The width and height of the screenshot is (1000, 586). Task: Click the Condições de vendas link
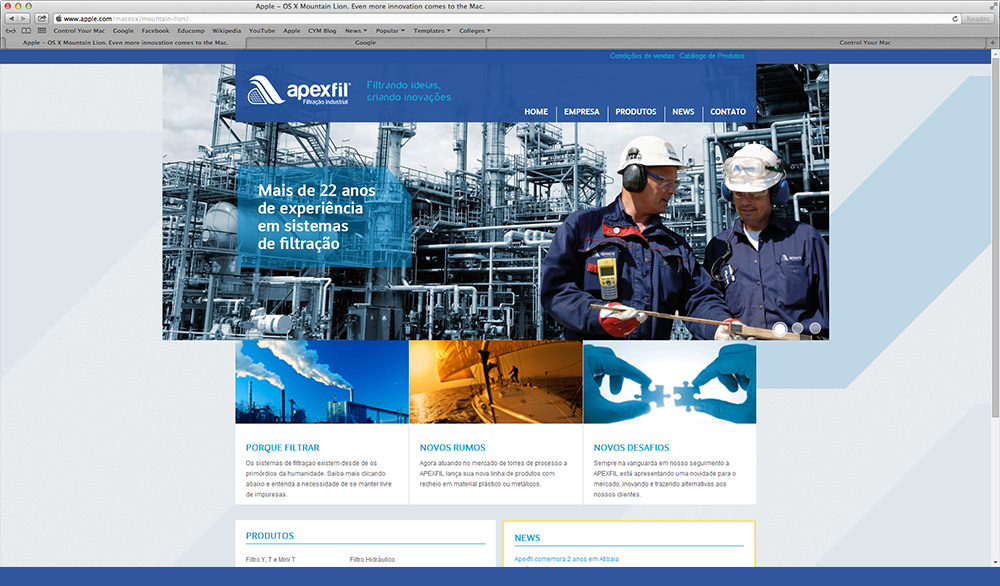tap(642, 56)
